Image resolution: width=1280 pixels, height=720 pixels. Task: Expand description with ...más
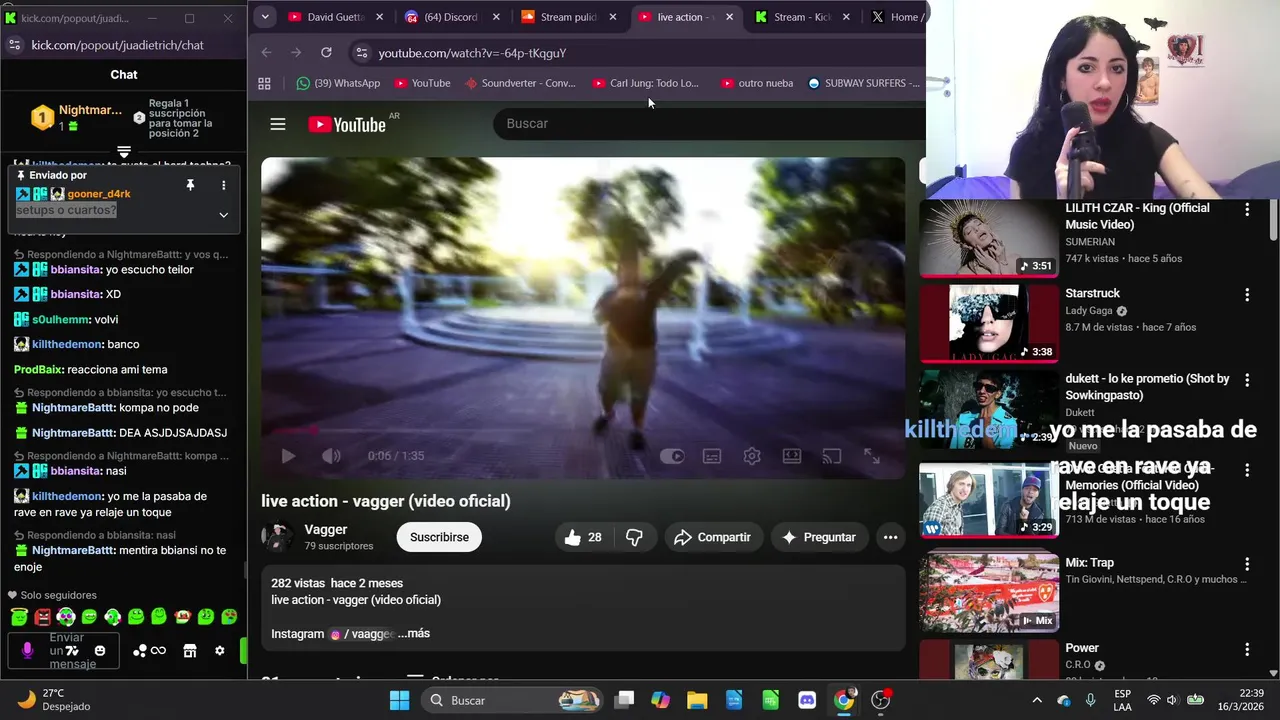[413, 633]
